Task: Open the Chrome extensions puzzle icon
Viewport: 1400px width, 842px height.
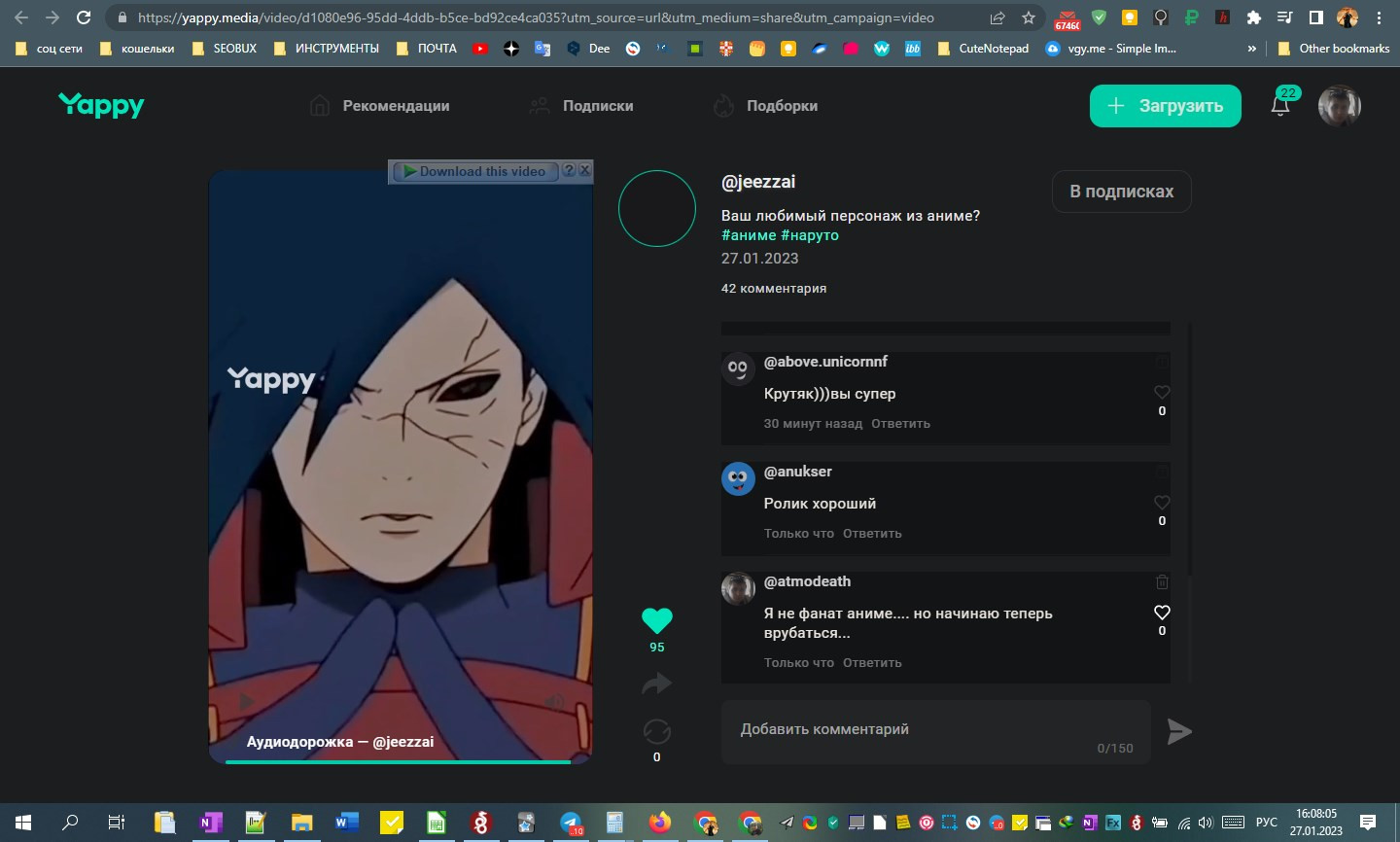Action: pyautogui.click(x=1254, y=18)
